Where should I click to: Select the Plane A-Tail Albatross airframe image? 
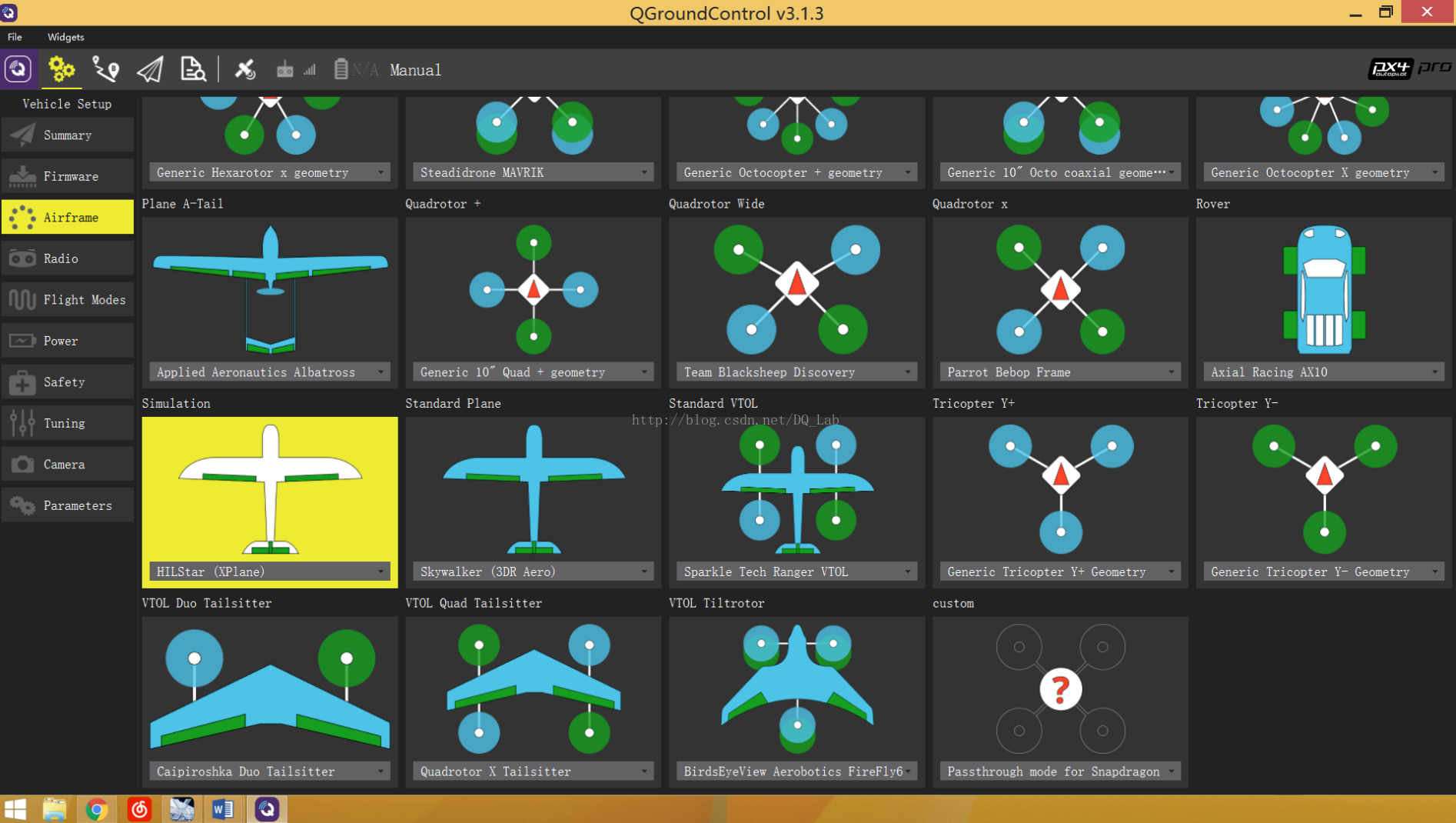(270, 289)
